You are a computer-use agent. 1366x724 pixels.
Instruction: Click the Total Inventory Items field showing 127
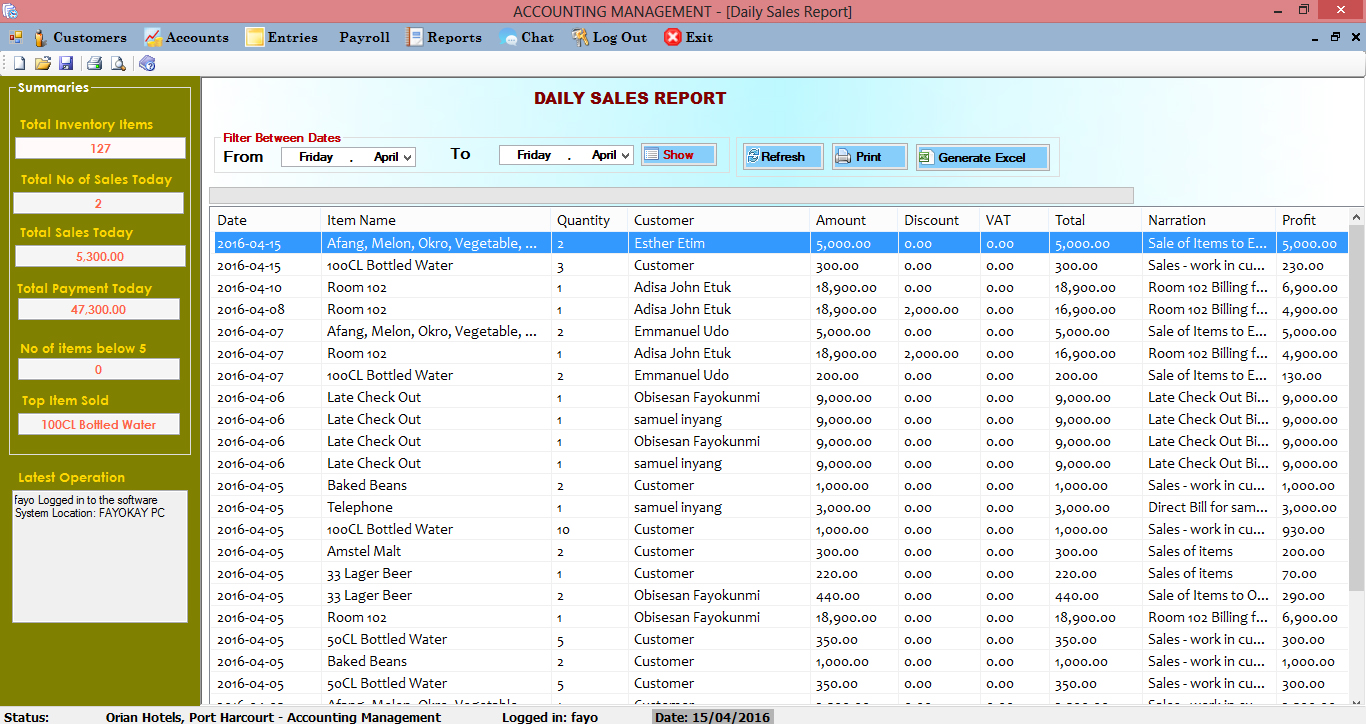pyautogui.click(x=100, y=148)
